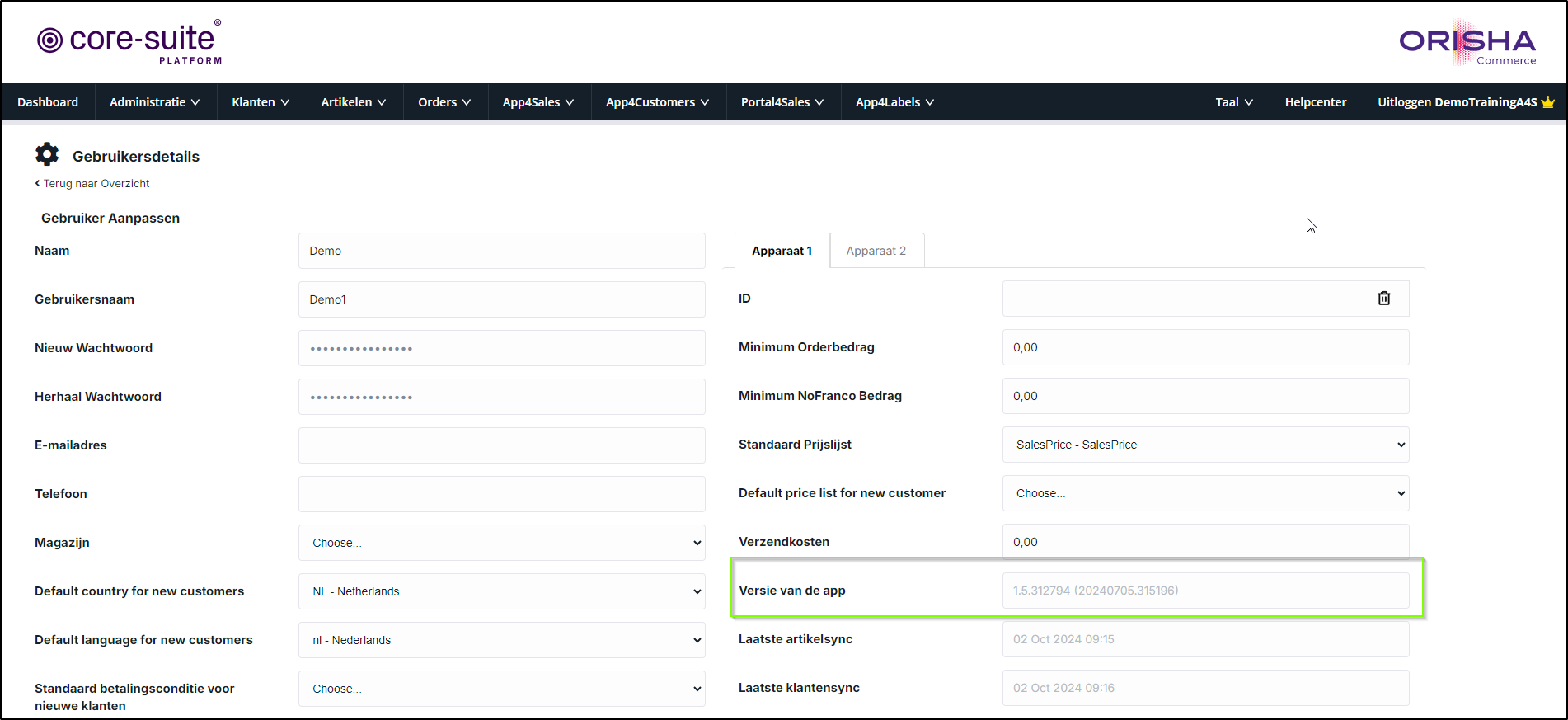Click the Naam input field
The height and width of the screenshot is (720, 1568).
click(x=502, y=251)
